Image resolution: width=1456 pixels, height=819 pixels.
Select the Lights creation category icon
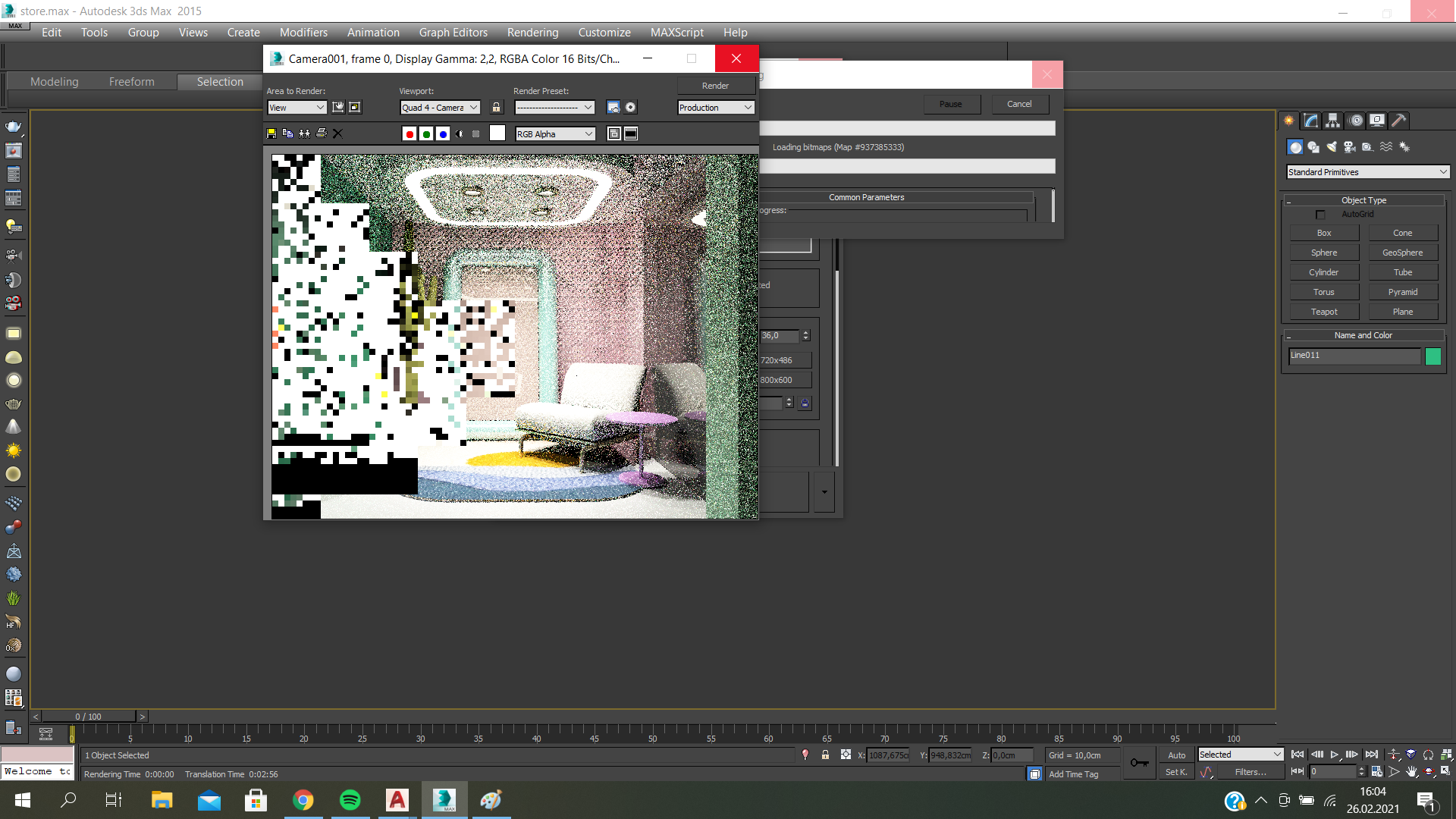coord(1332,147)
